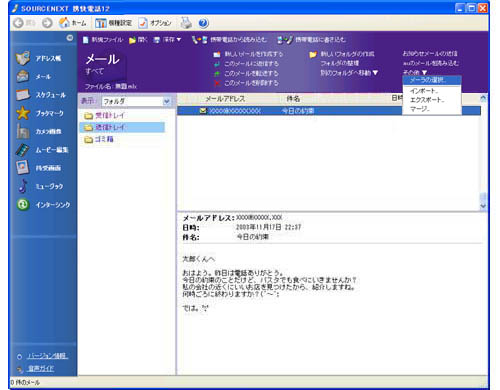Sort by メールアドレス column header

coord(225,99)
